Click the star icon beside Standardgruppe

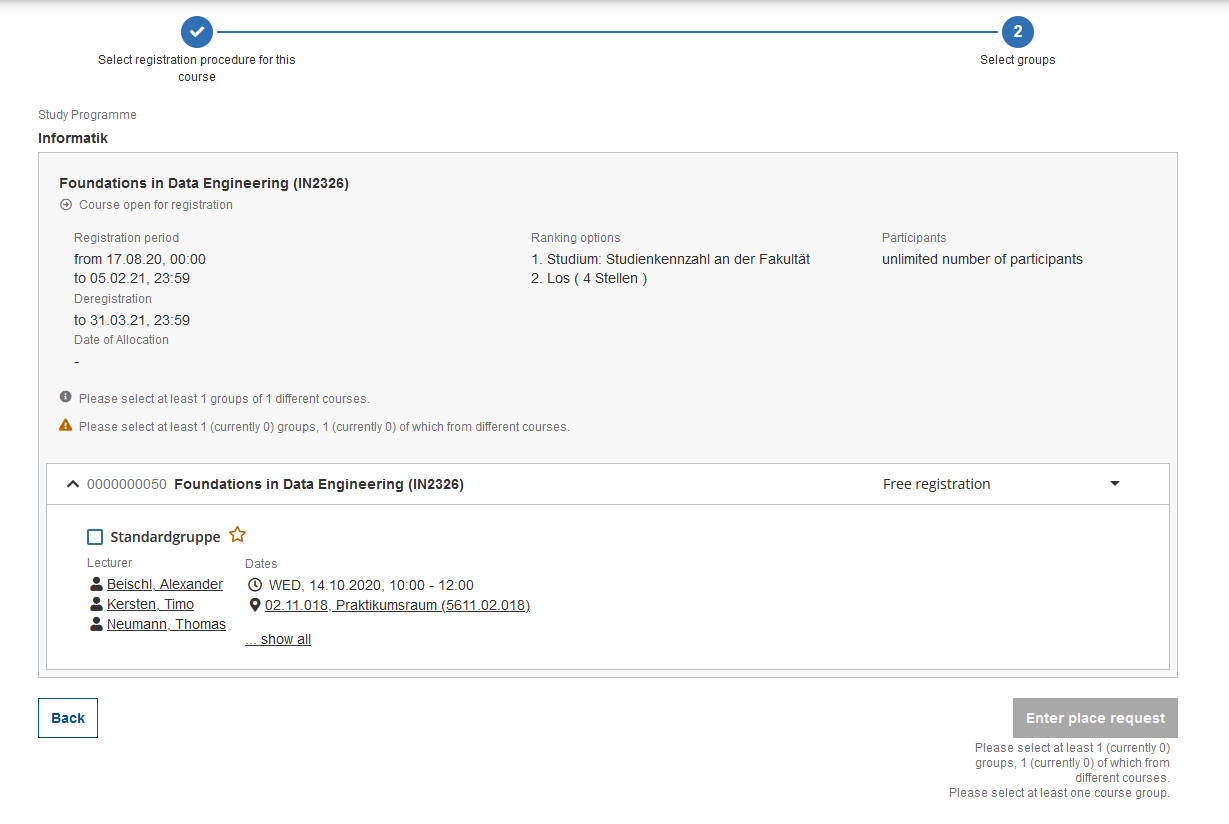coord(237,535)
